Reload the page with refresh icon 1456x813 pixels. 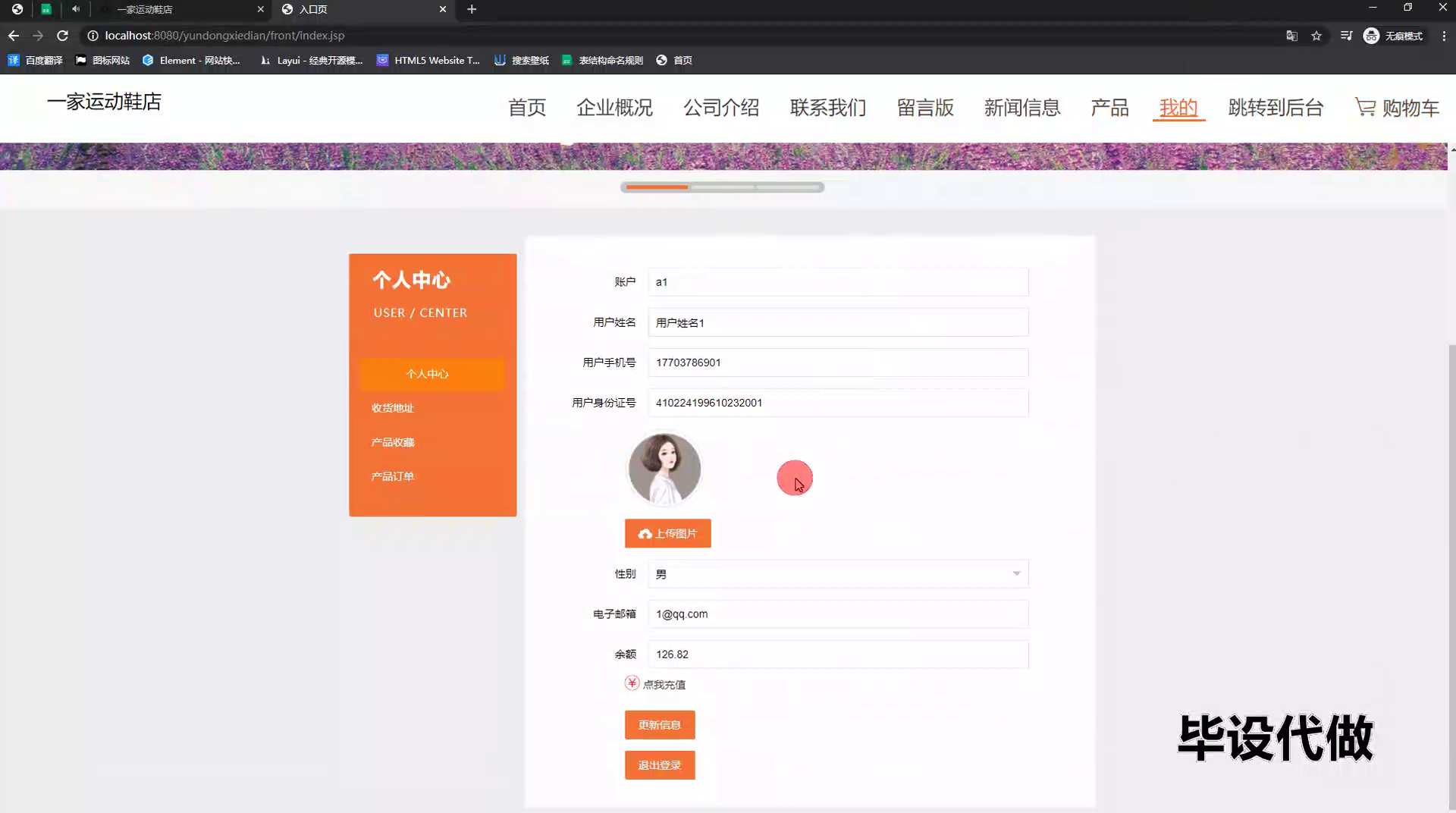[63, 36]
